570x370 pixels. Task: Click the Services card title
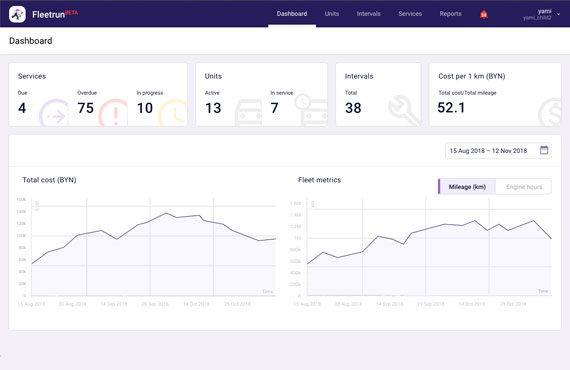(32, 76)
